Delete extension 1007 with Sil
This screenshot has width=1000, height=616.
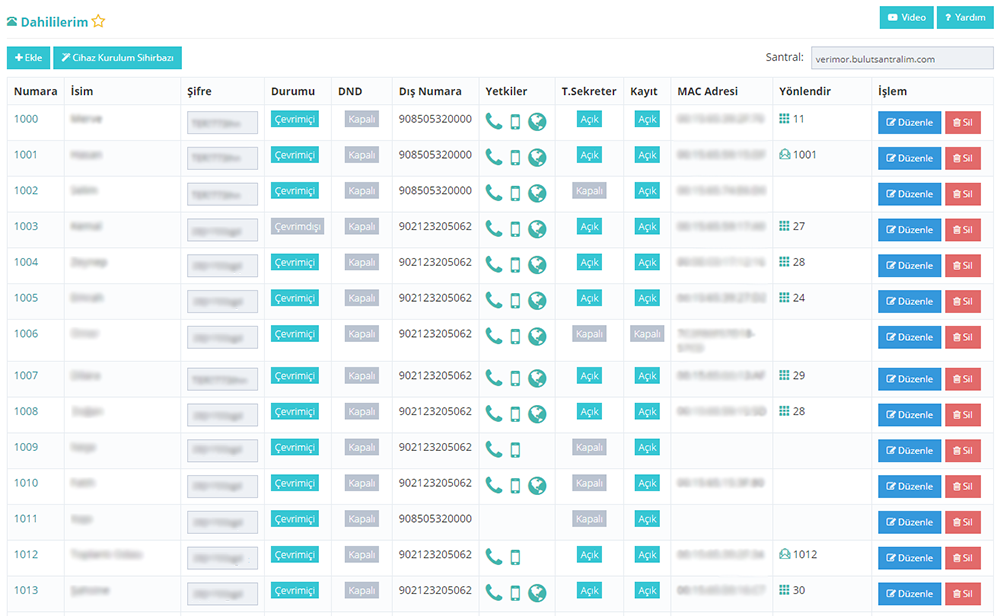pos(962,379)
